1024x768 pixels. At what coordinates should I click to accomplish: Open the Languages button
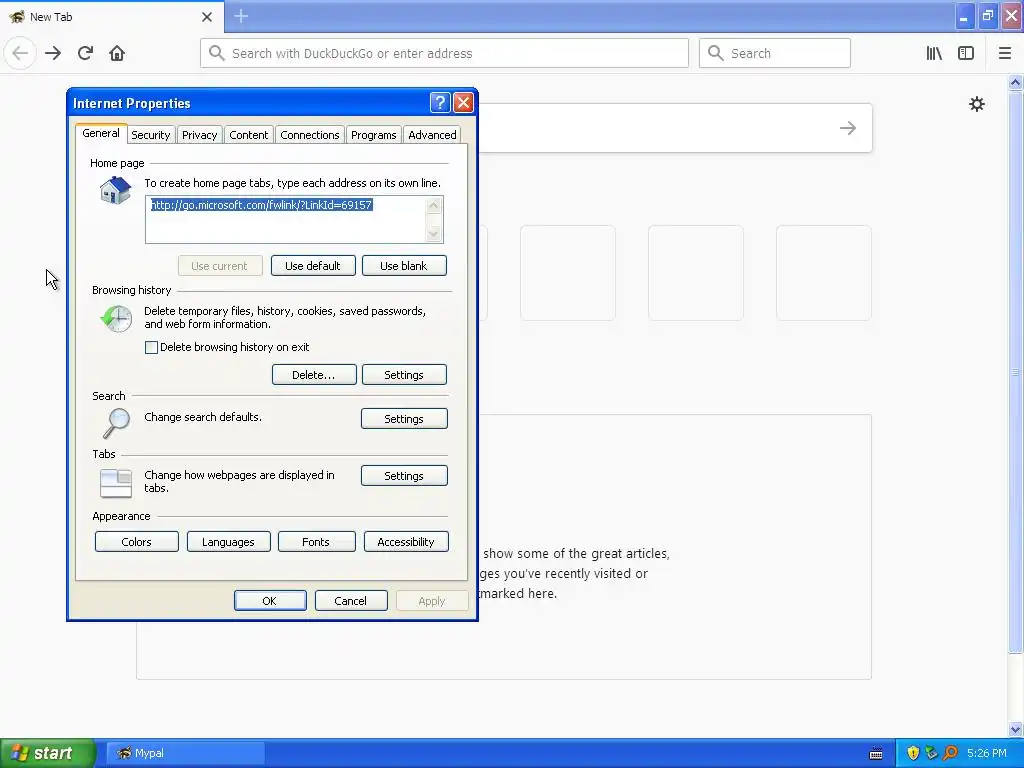point(229,541)
